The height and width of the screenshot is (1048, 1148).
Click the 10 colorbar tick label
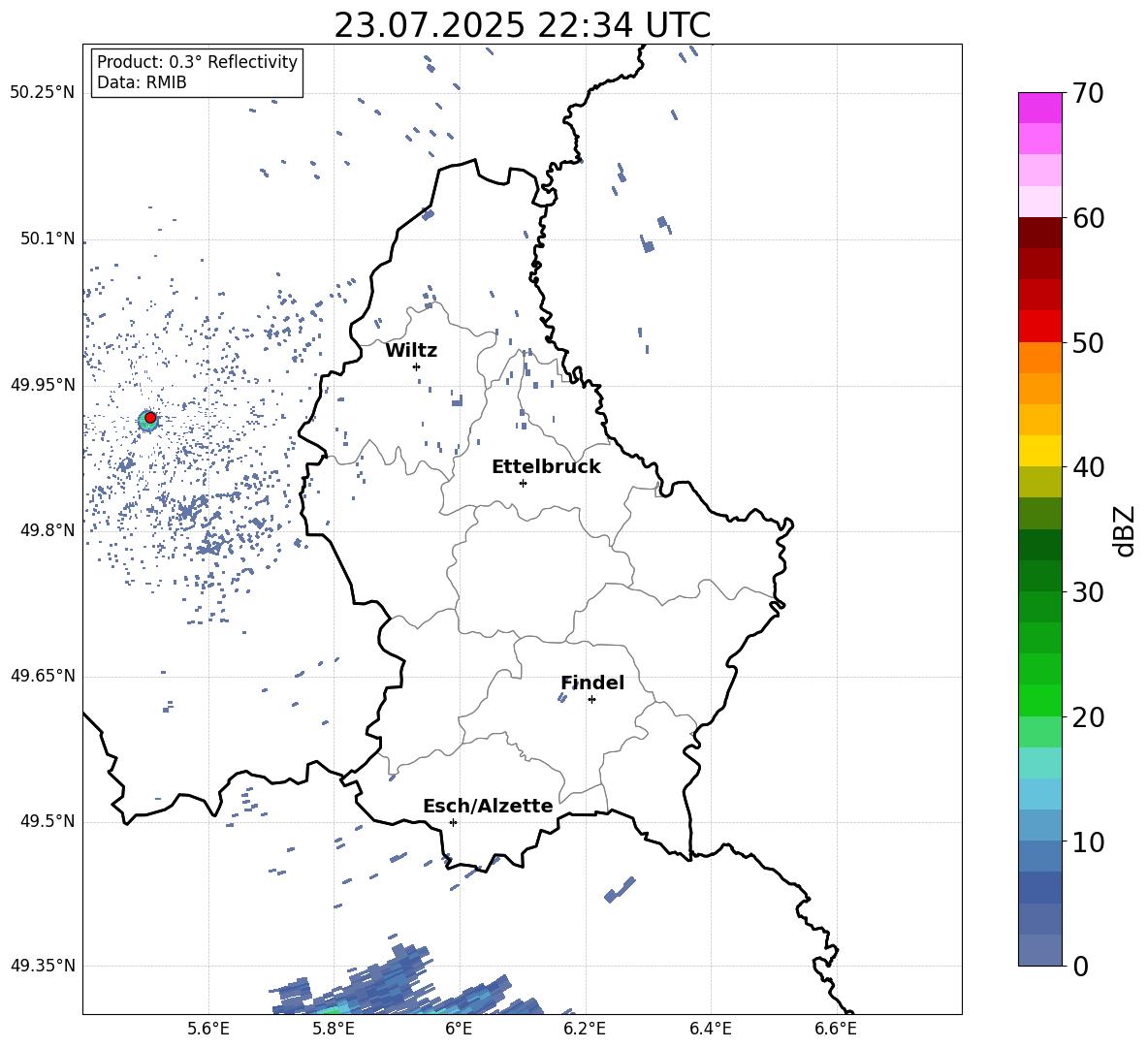coord(1088,842)
